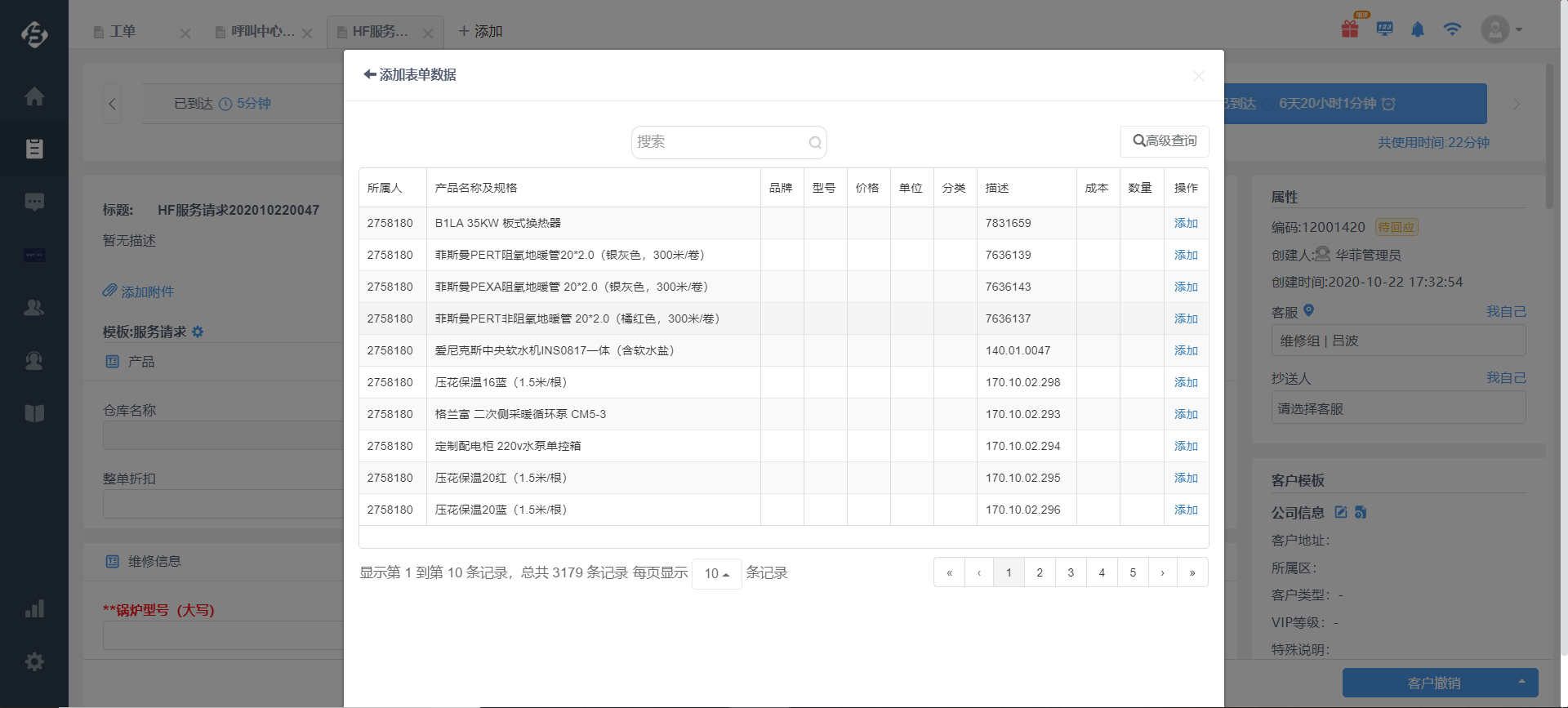Open the records-per-page dropdown
This screenshot has width=1568, height=708.
pos(716,573)
